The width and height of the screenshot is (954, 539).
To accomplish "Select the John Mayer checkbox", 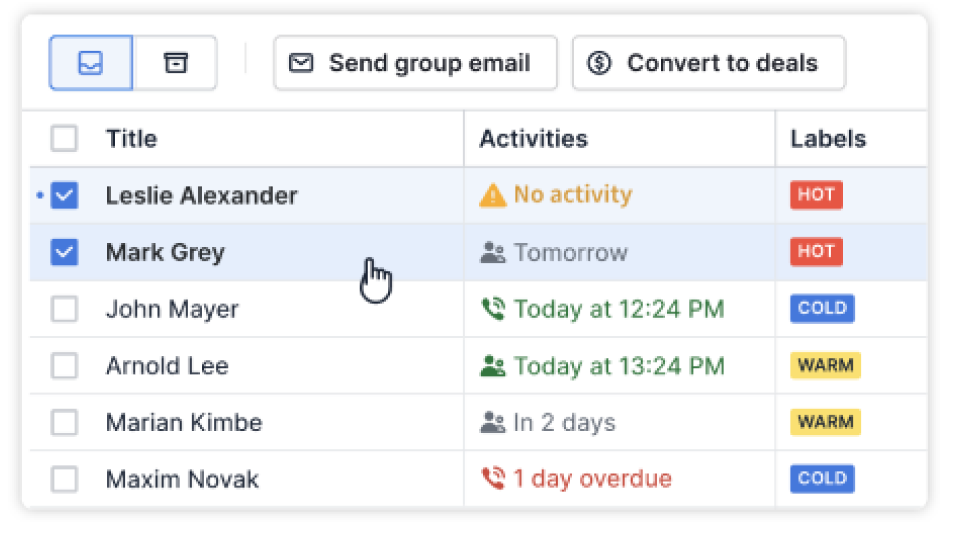I will [x=64, y=309].
